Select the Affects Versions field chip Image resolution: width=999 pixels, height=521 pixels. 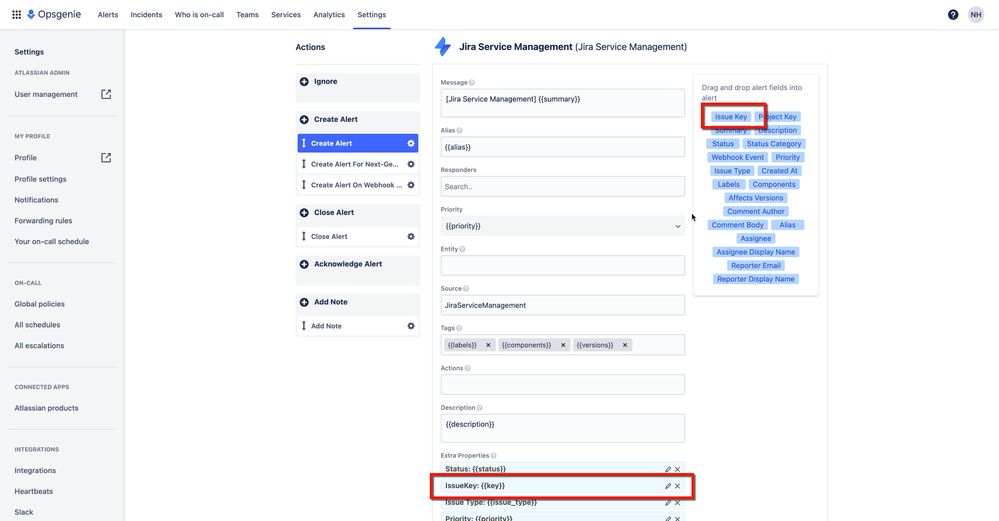pos(756,198)
